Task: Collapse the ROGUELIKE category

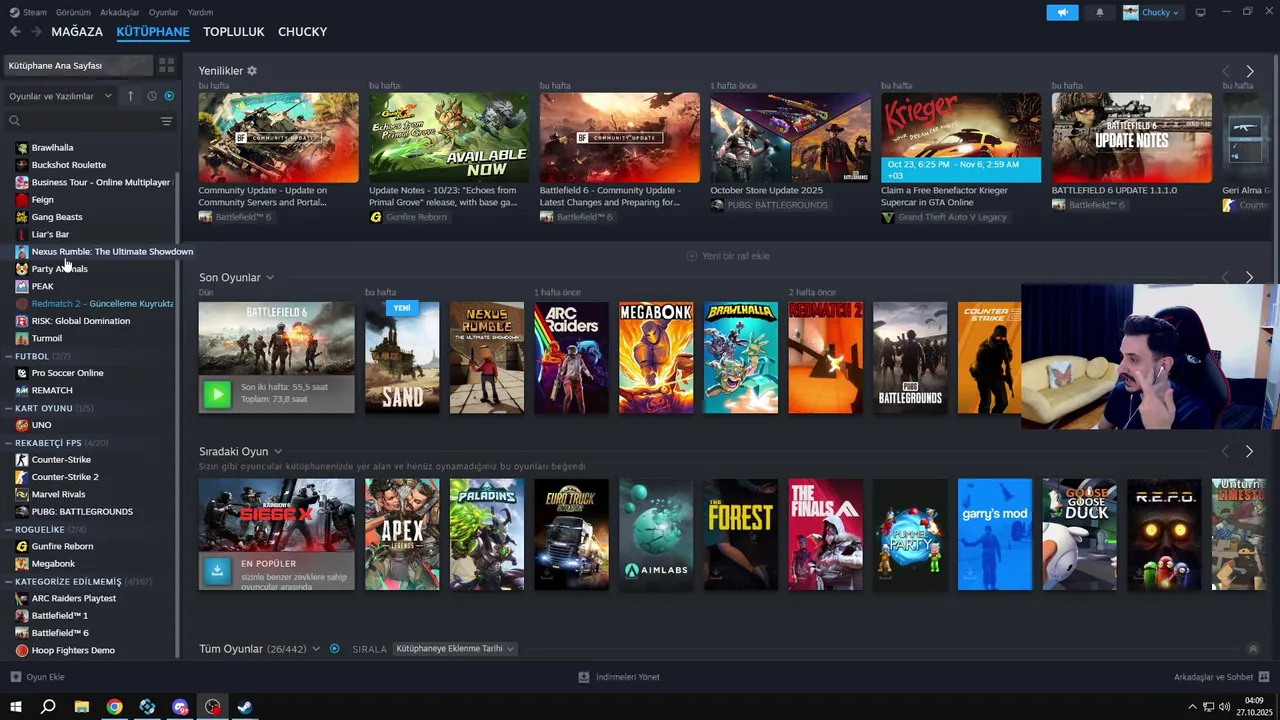Action: [9, 529]
